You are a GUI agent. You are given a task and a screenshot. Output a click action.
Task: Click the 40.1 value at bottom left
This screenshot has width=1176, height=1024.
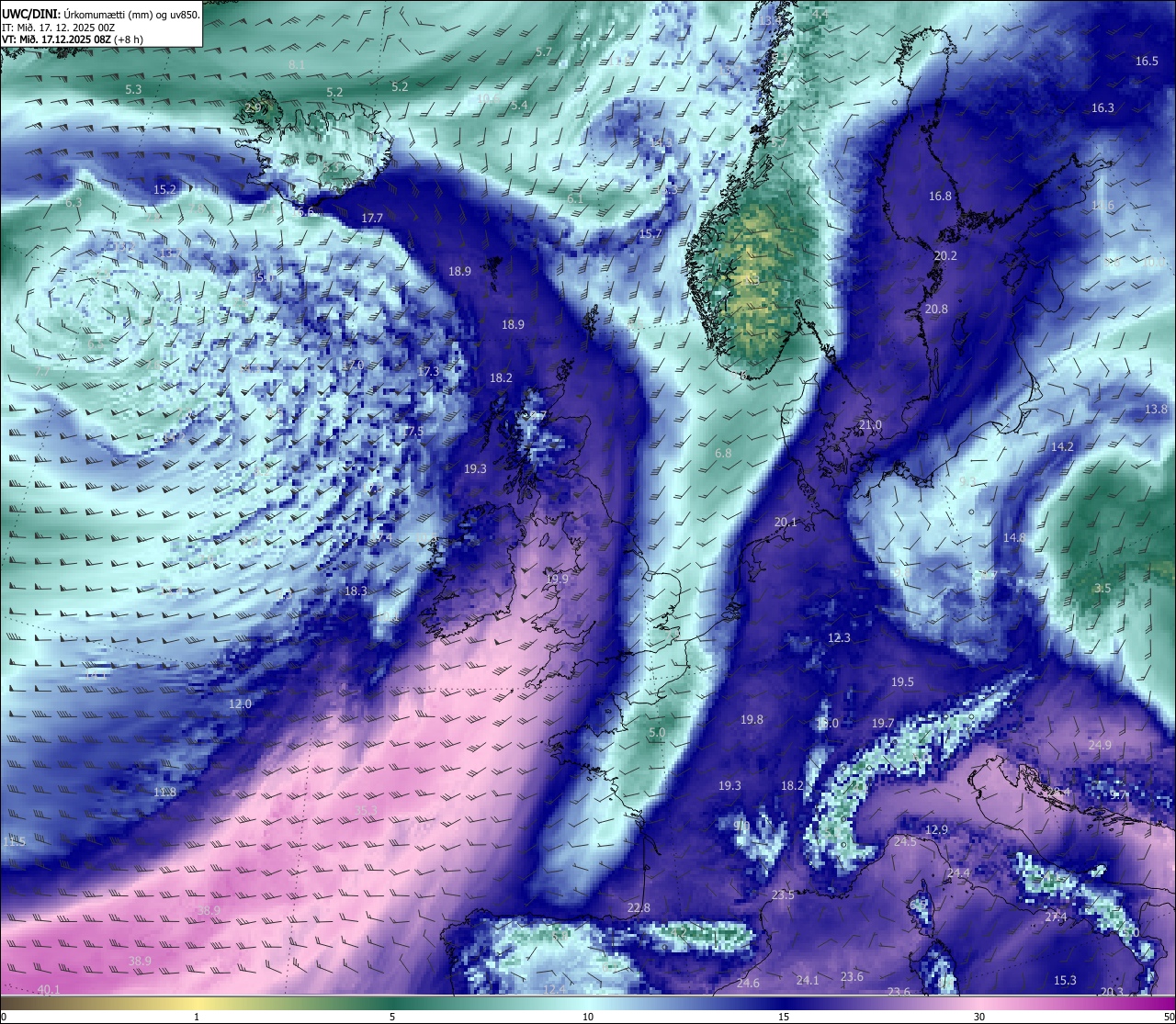[49, 989]
